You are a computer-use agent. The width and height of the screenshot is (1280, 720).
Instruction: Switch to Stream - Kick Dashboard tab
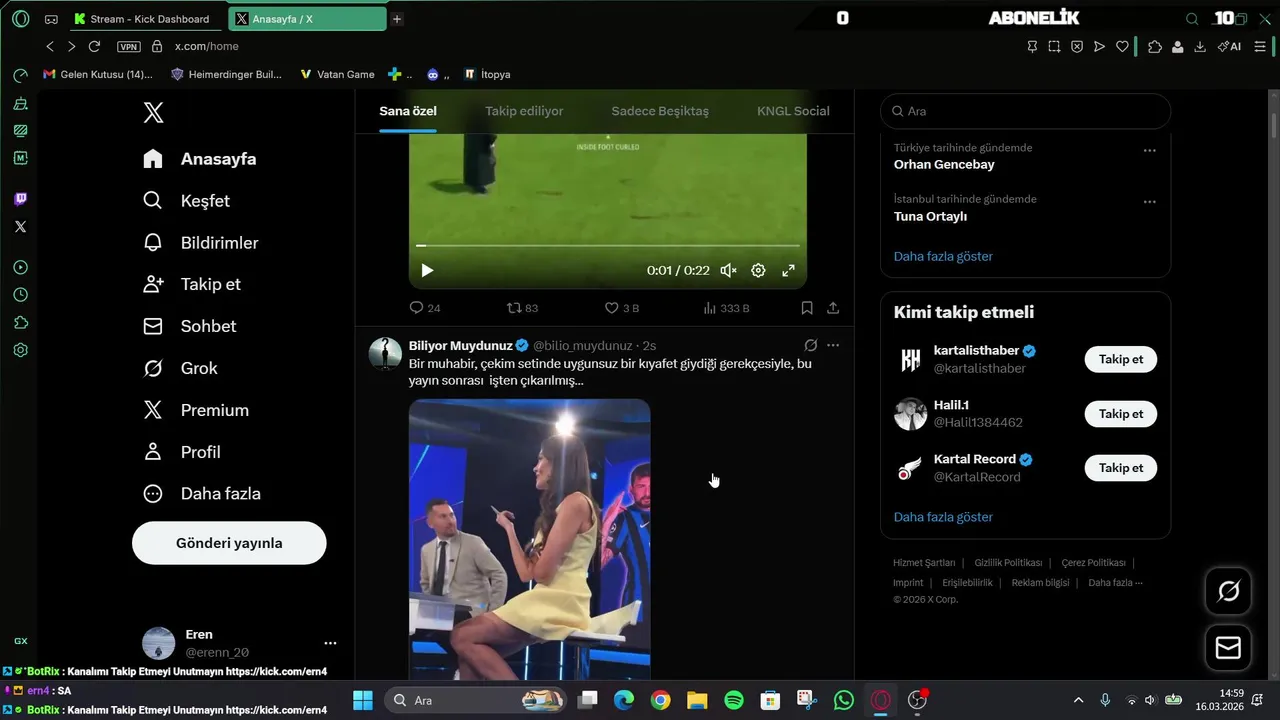[x=146, y=19]
